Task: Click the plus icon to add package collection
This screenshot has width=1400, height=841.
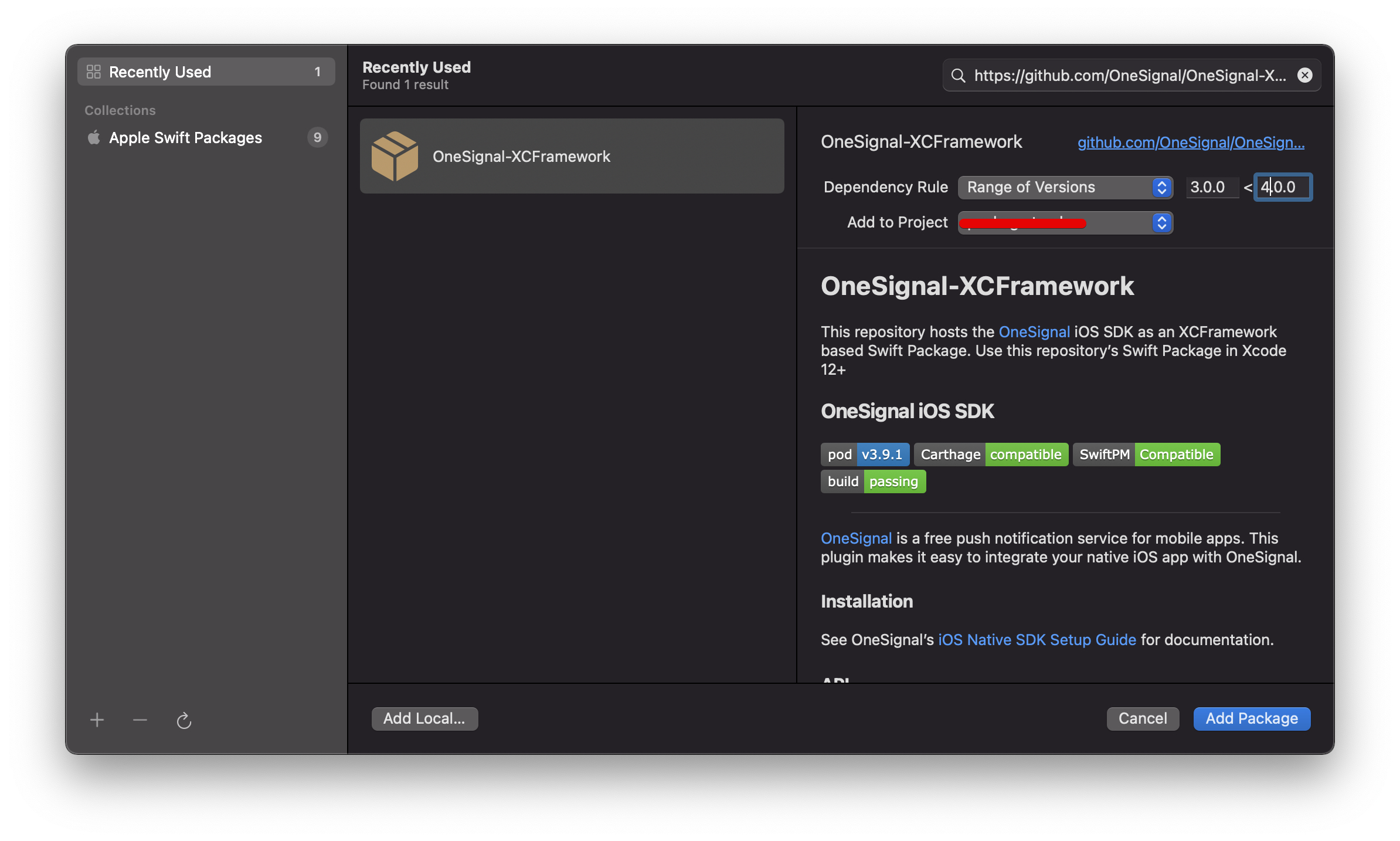Action: click(97, 720)
